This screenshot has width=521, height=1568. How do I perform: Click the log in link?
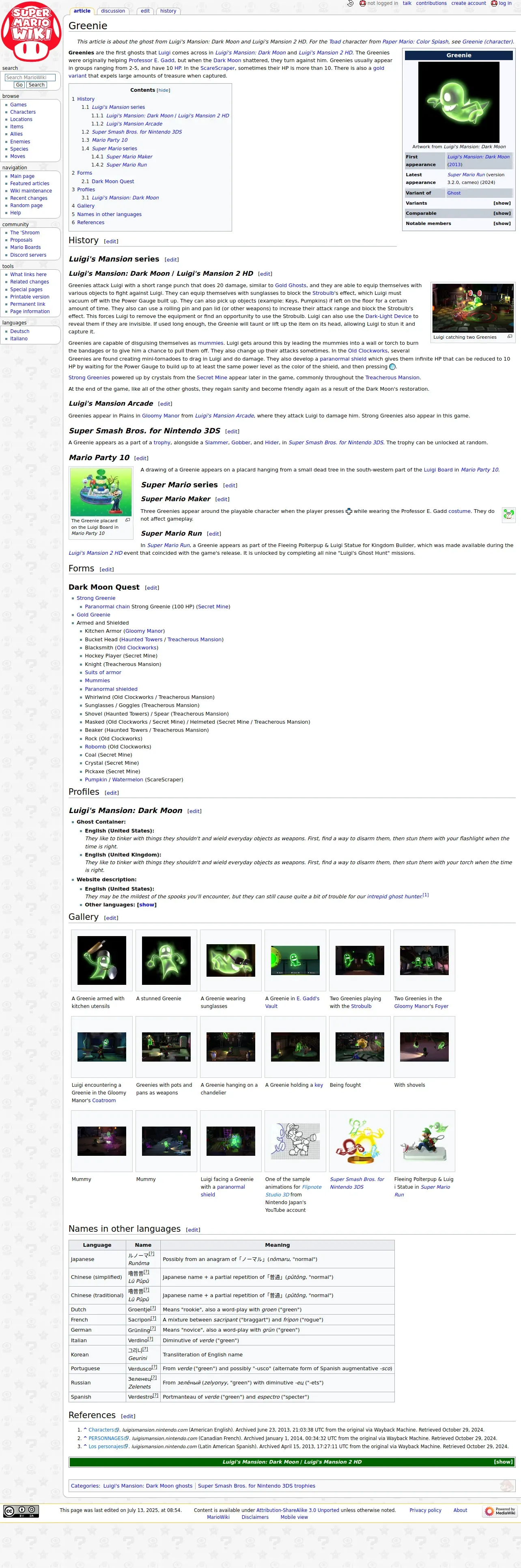coord(505,4)
